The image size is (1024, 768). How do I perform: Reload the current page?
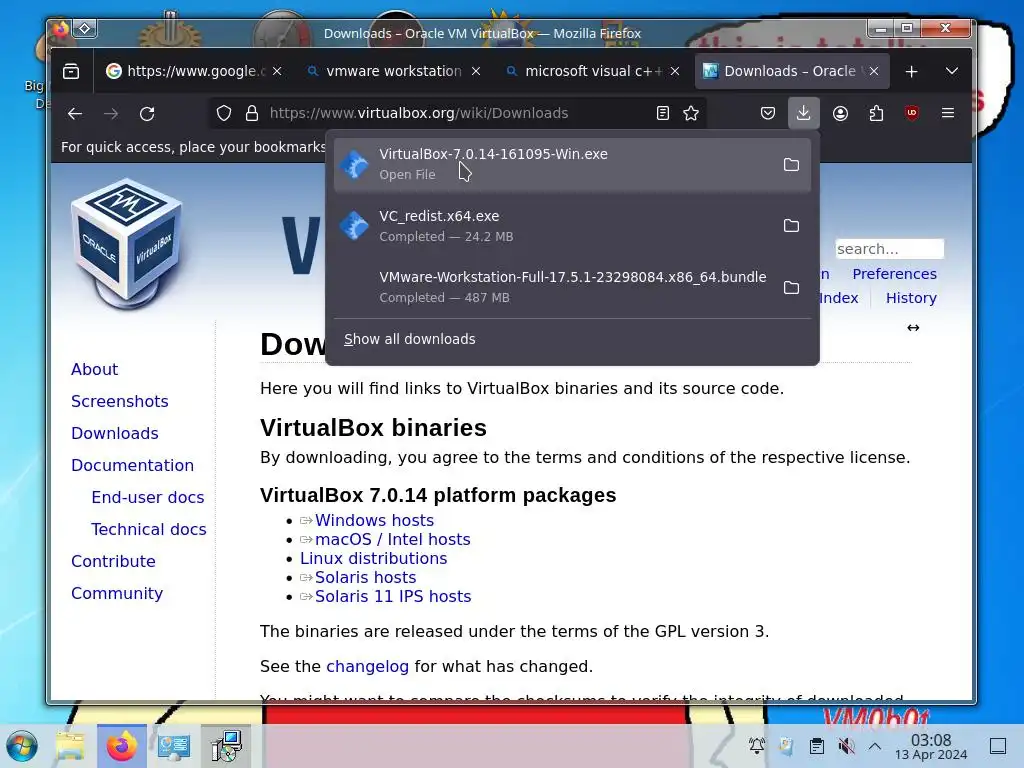pos(147,114)
